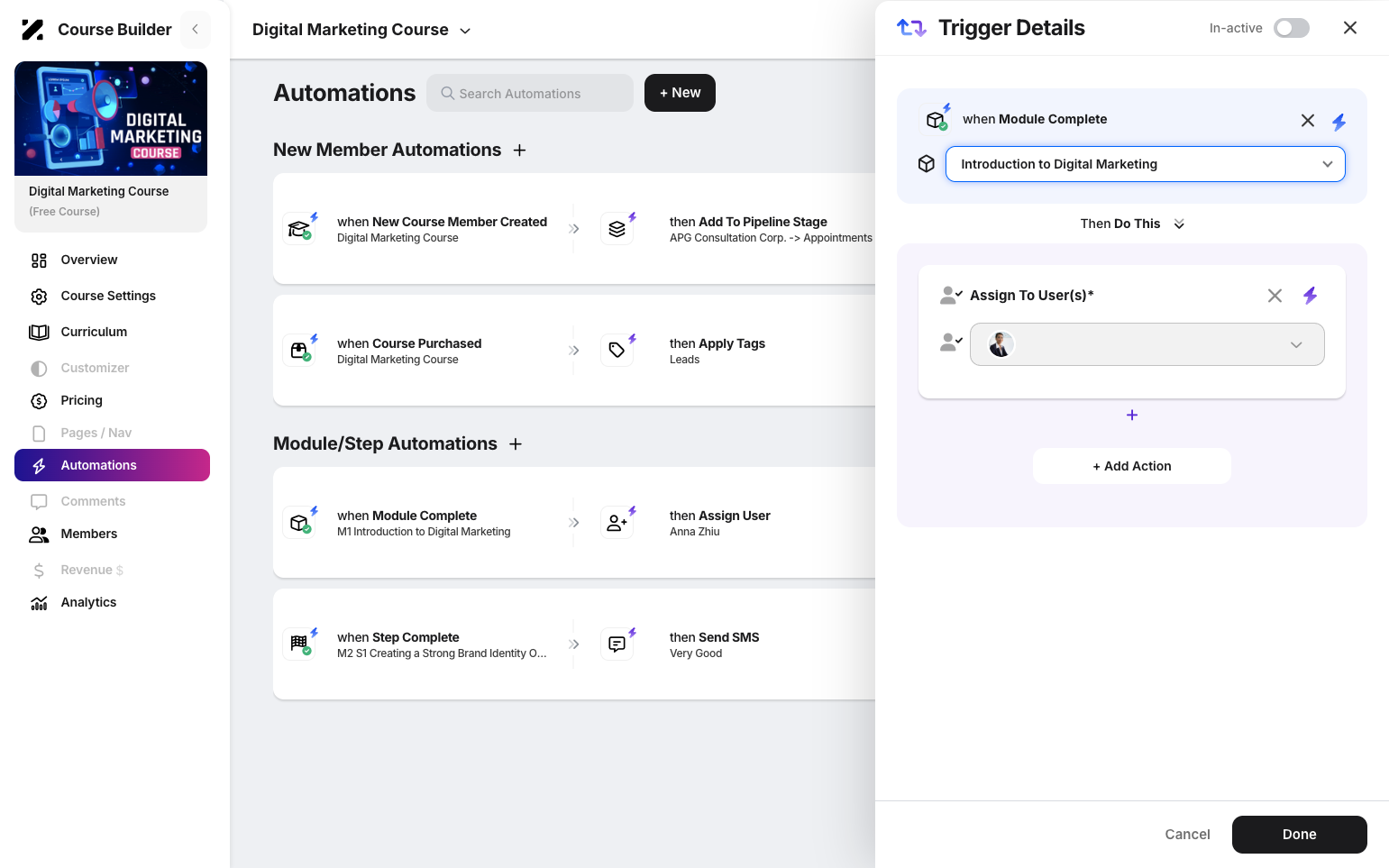Toggle the In-active automation switch

1292,28
